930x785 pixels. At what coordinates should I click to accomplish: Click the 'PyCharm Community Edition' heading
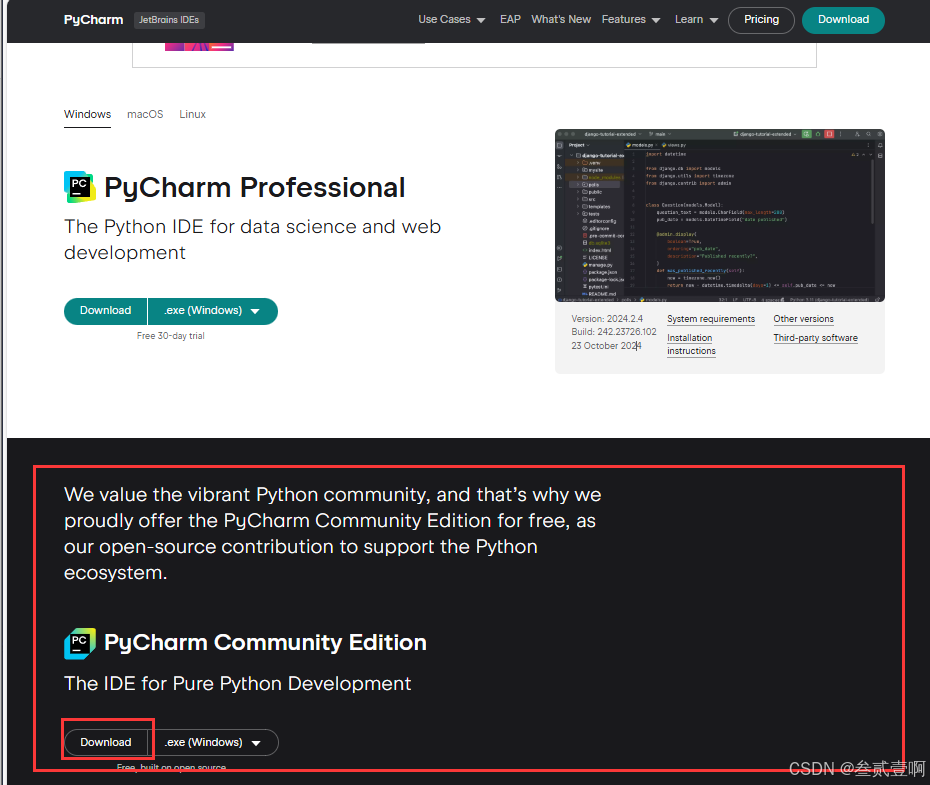click(265, 643)
